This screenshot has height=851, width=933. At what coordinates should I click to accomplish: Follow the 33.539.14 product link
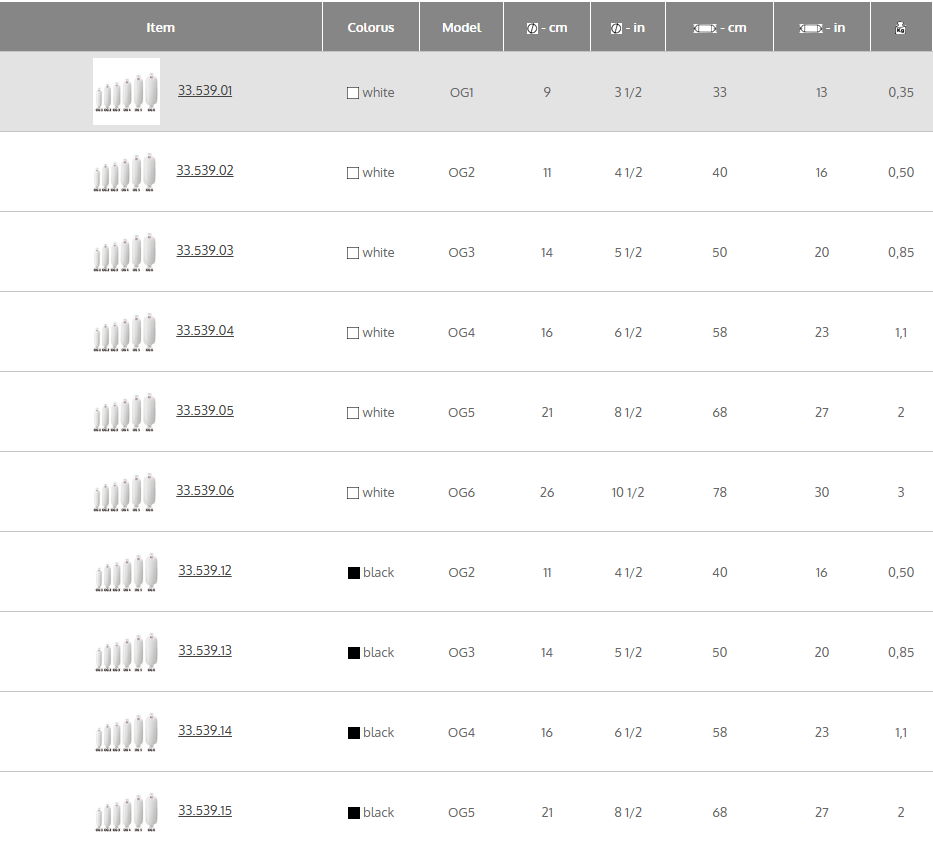tap(205, 731)
